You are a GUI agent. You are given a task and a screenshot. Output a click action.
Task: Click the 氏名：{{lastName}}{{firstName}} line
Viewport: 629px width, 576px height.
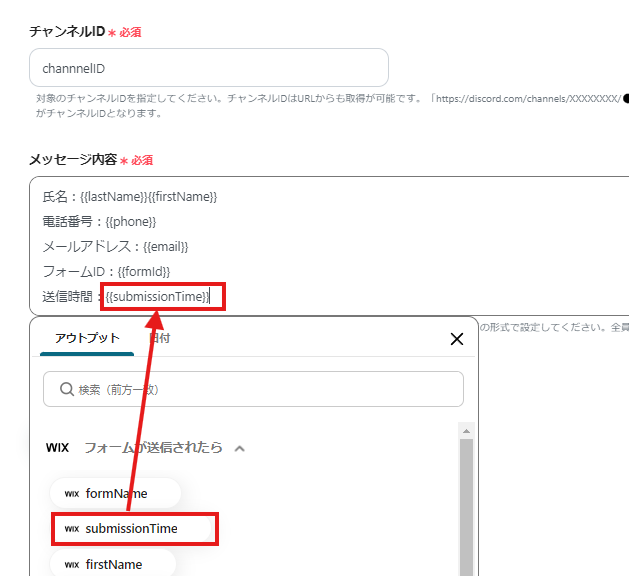pos(130,197)
